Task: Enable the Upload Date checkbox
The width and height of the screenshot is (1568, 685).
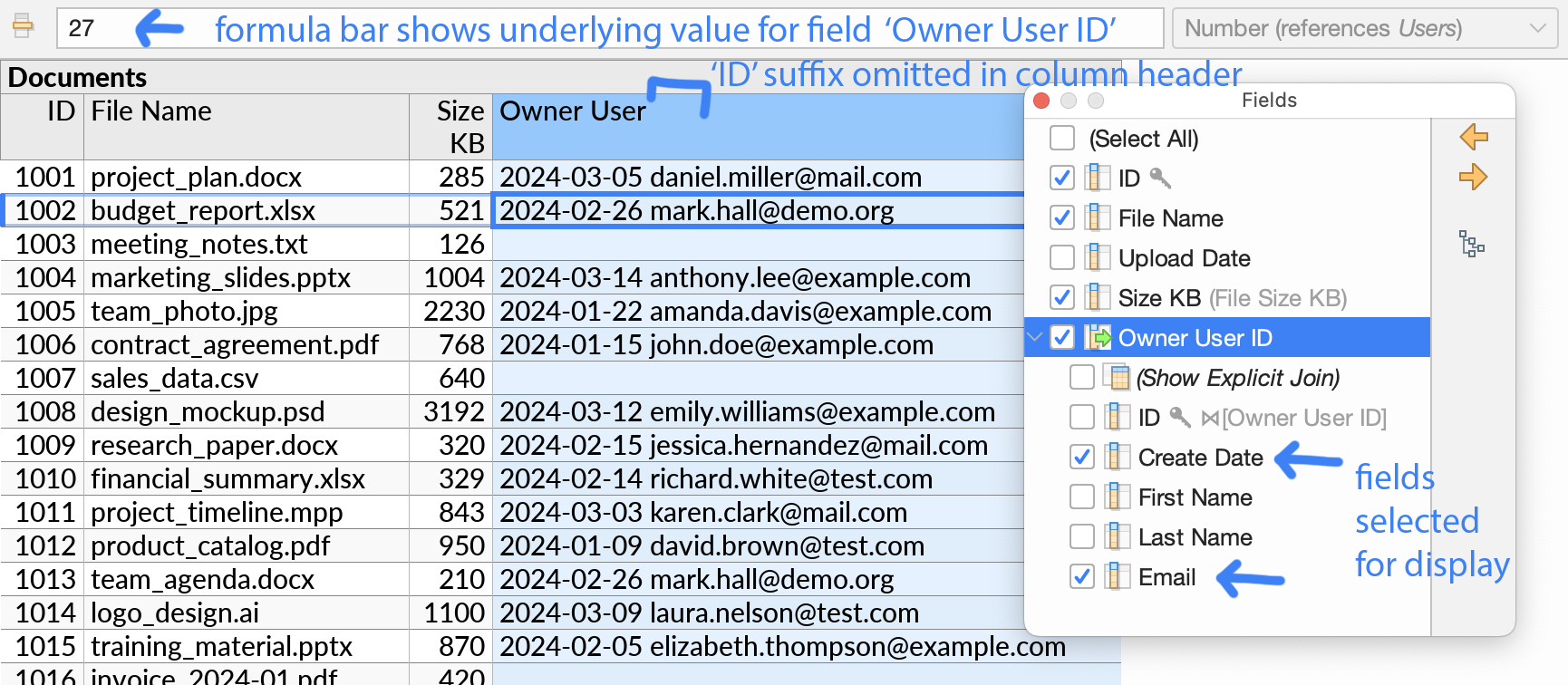Action: click(1062, 257)
